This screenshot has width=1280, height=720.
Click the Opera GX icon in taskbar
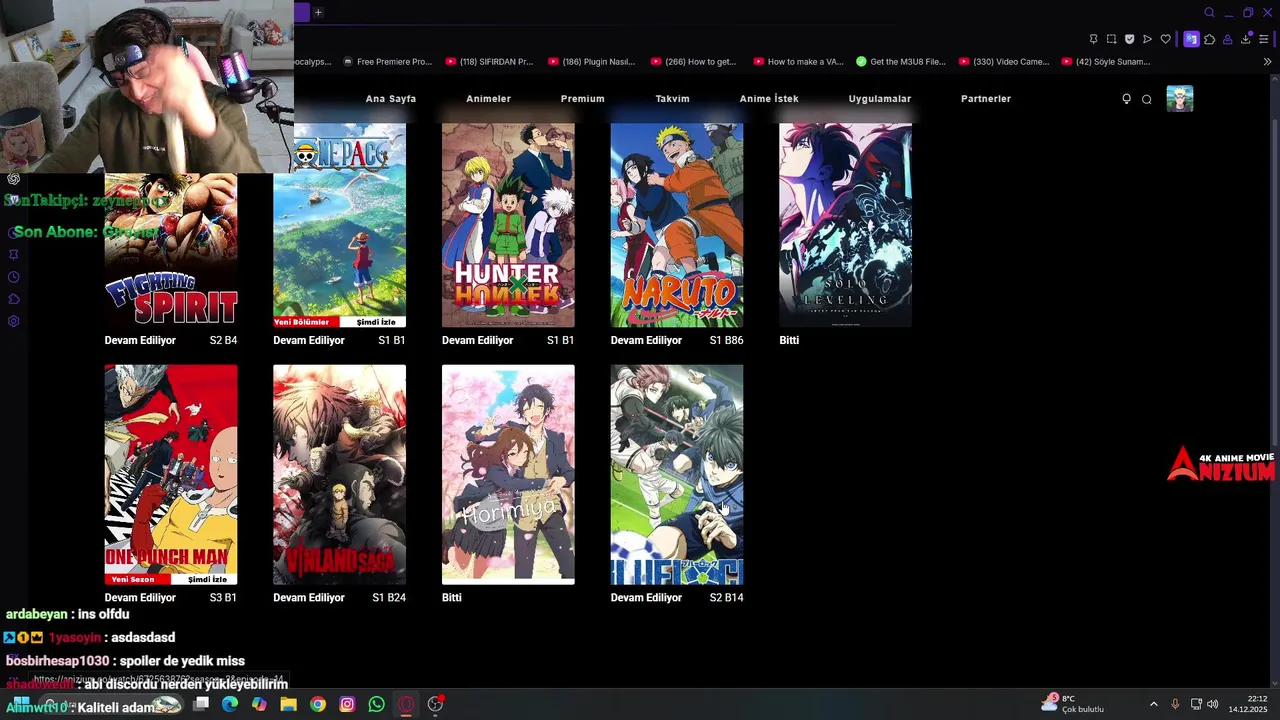click(406, 704)
